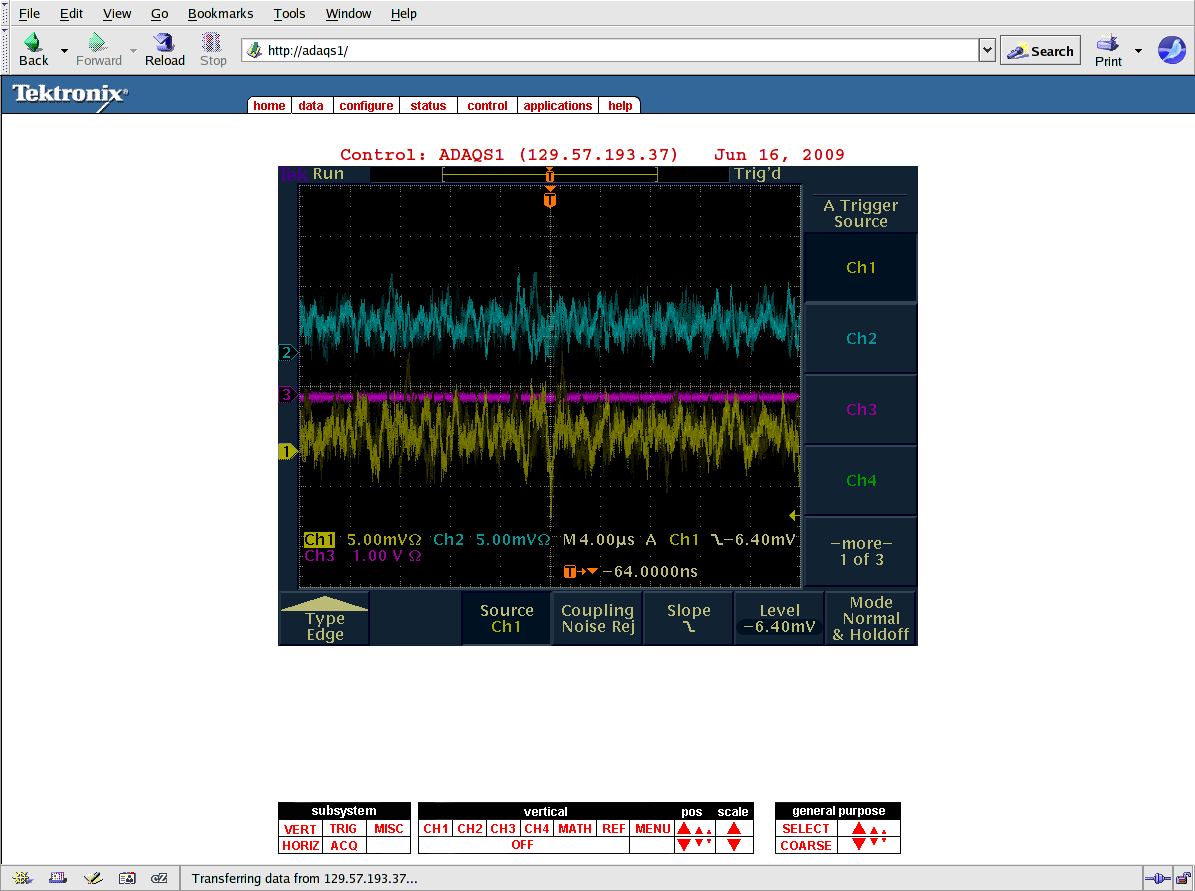The height and width of the screenshot is (891, 1195).
Task: Toggle the COARSE adjustment button
Action: [x=806, y=845]
